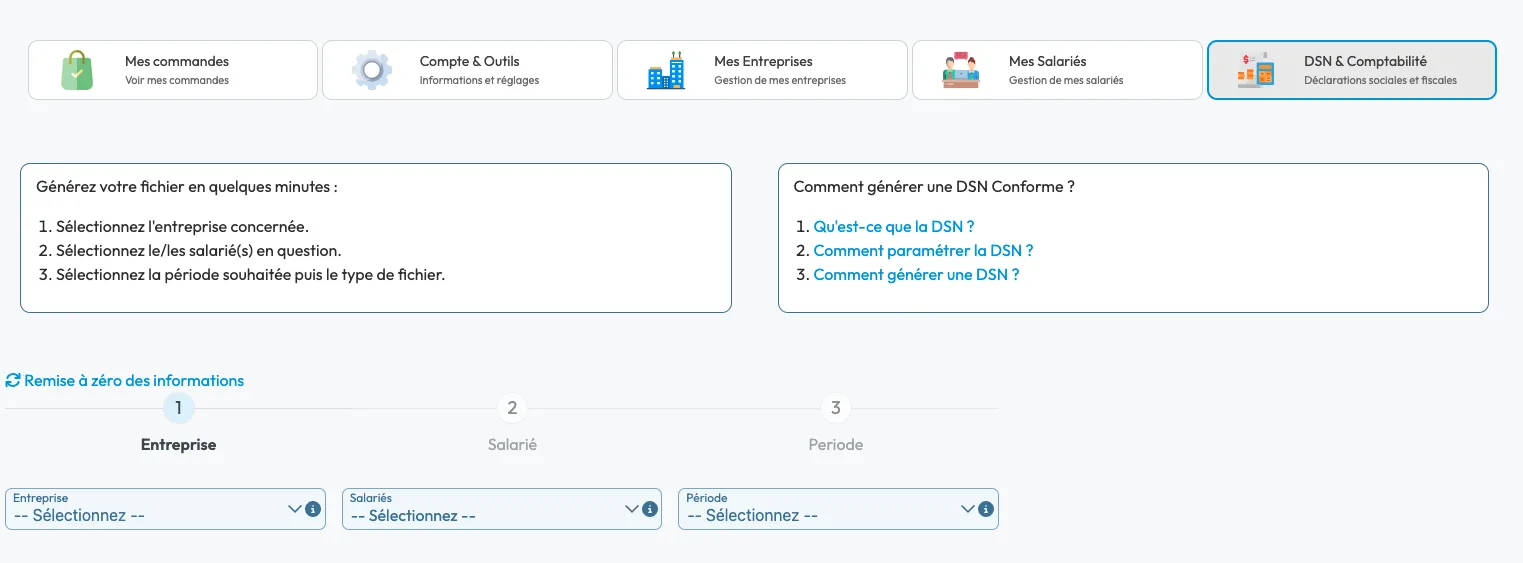Click the calculator icon for DSN & Comptabilité
This screenshot has height=563, width=1523.
point(1256,70)
